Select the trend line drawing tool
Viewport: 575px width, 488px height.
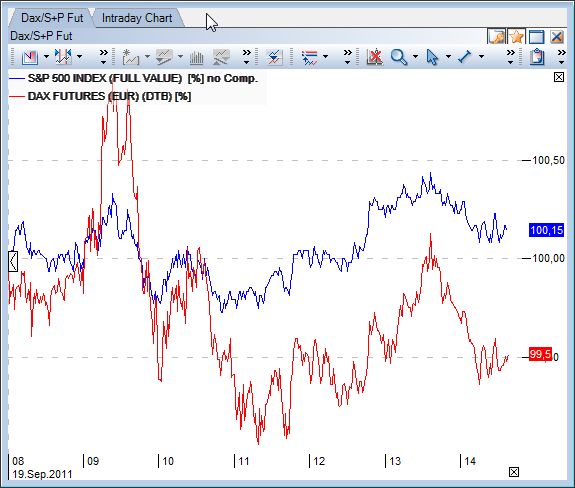(x=465, y=57)
